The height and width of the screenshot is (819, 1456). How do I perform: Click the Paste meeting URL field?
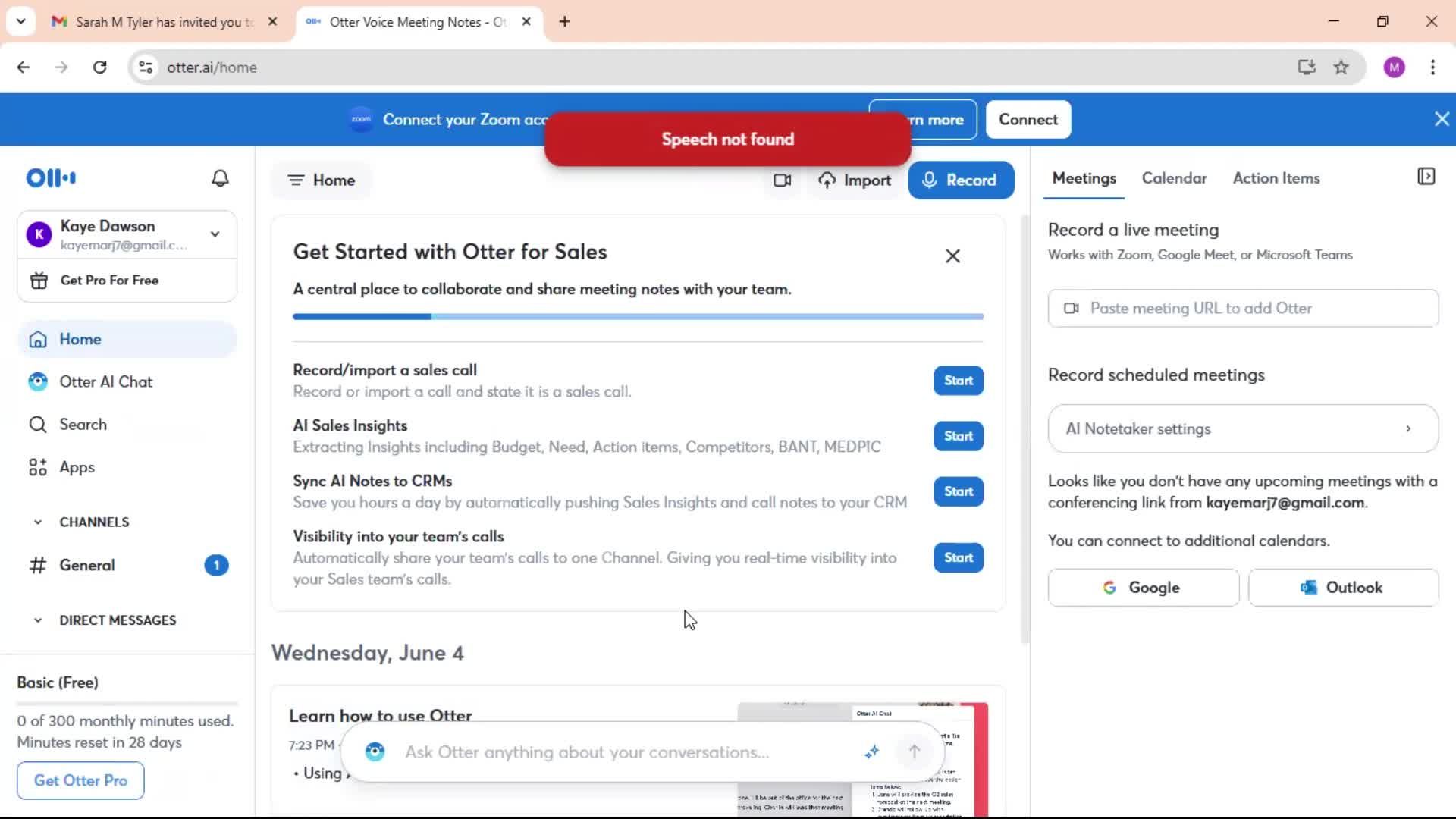[1243, 309]
